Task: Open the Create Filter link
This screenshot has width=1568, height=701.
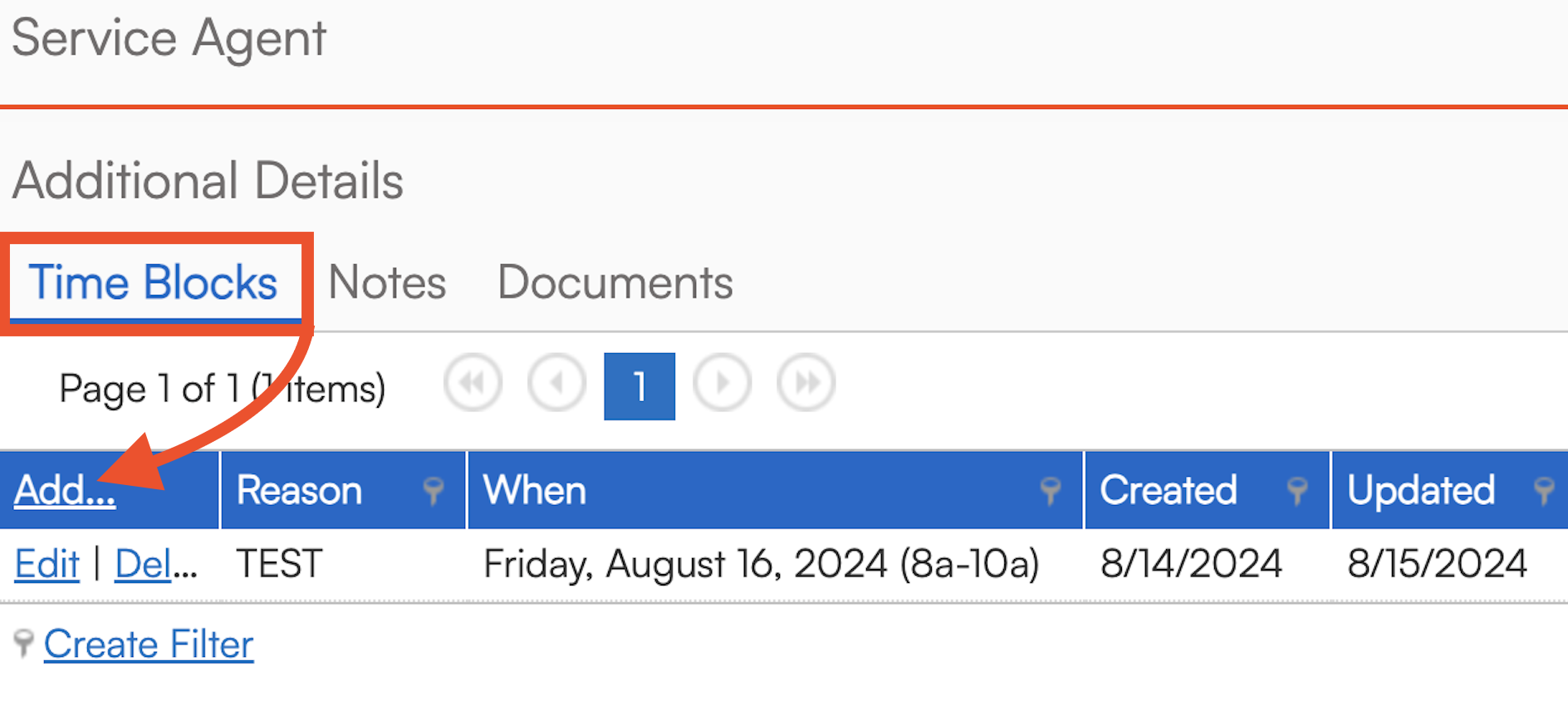Action: 149,645
